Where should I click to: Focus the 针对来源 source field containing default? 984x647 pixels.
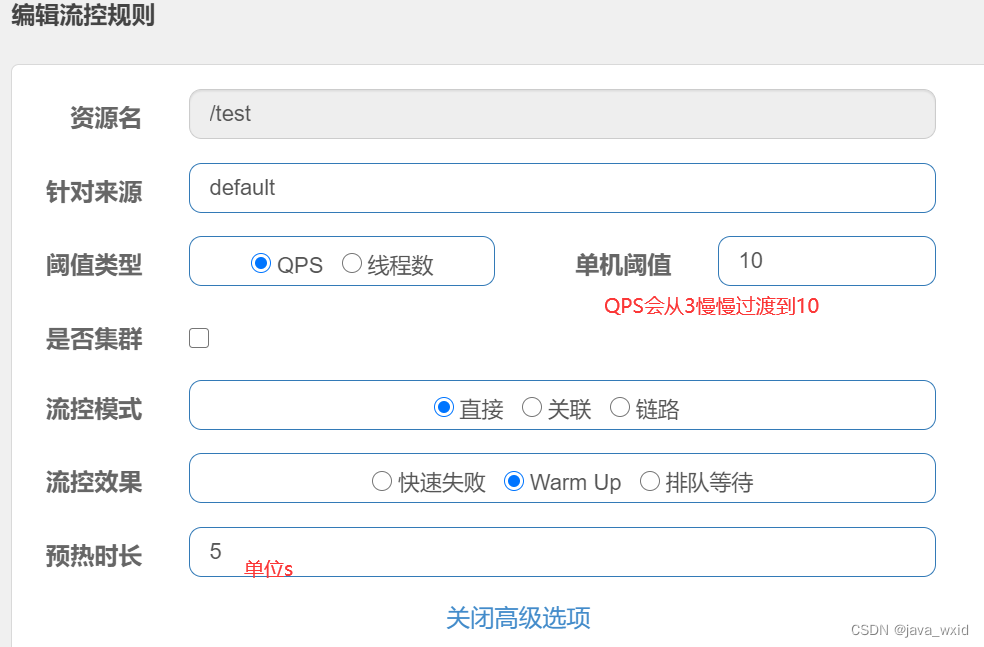[562, 188]
